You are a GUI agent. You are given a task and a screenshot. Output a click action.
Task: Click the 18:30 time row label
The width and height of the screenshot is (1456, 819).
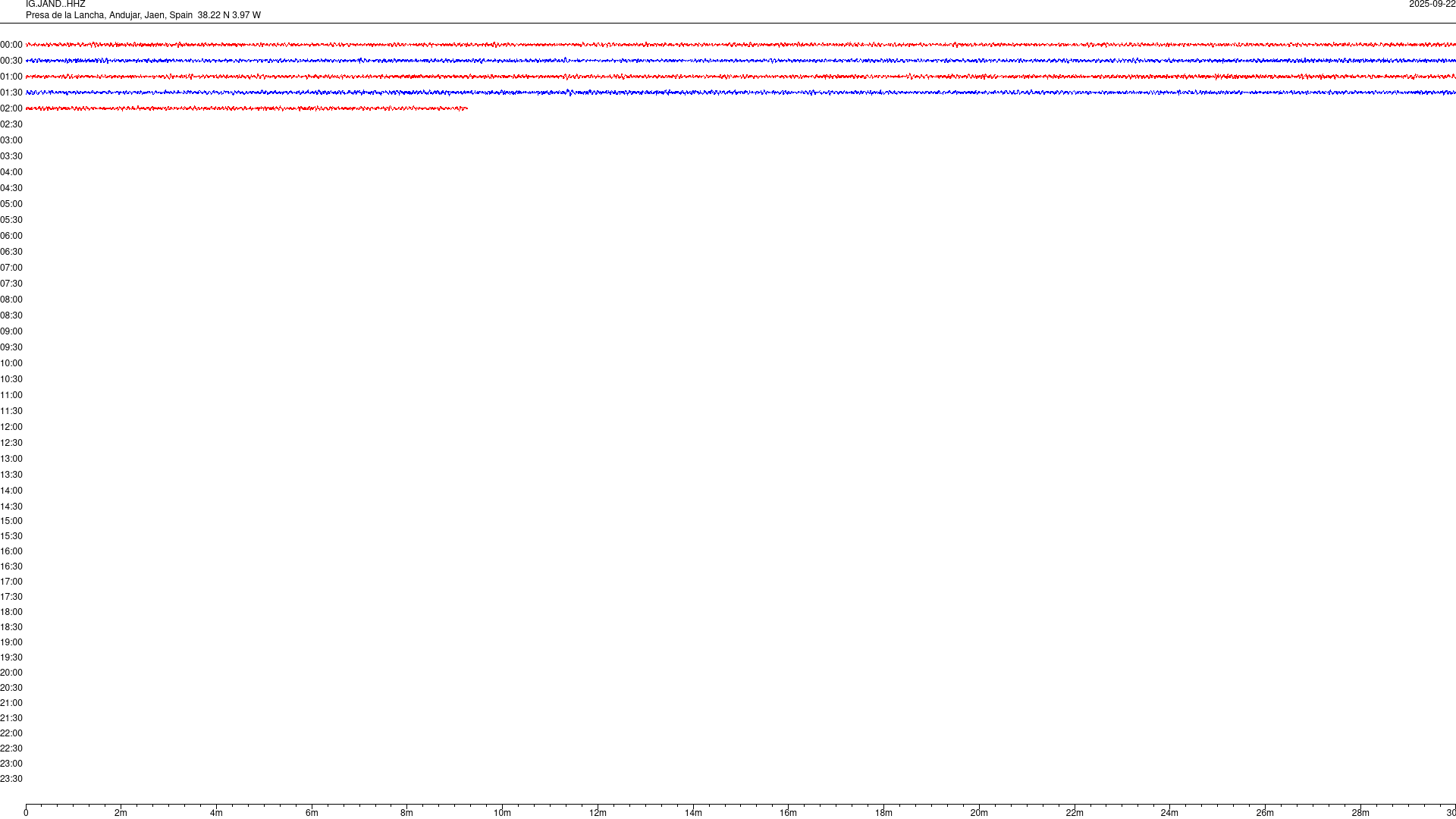[11, 627]
